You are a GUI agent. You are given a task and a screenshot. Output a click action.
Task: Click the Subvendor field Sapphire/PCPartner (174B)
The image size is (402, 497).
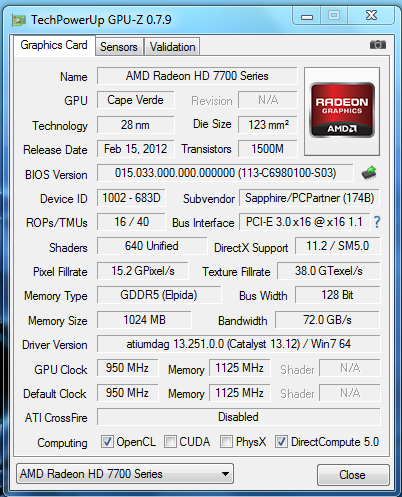tap(309, 198)
